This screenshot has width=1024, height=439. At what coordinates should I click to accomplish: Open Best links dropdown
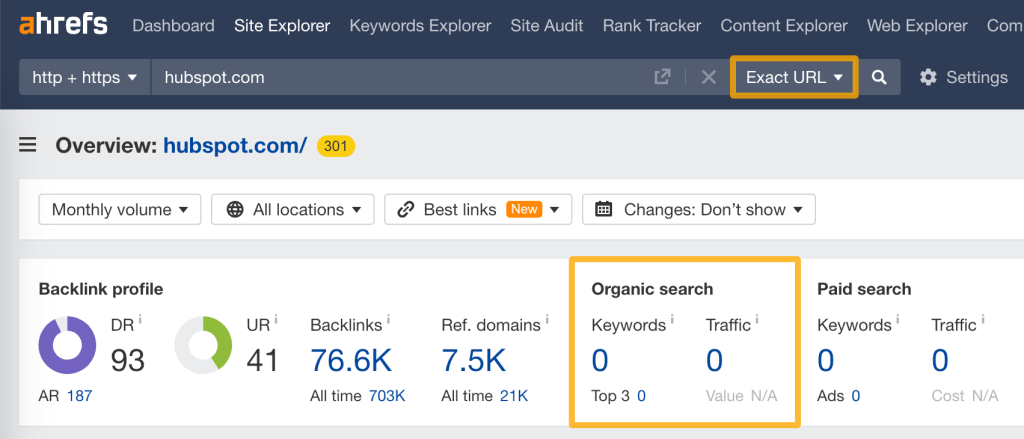pyautogui.click(x=478, y=210)
